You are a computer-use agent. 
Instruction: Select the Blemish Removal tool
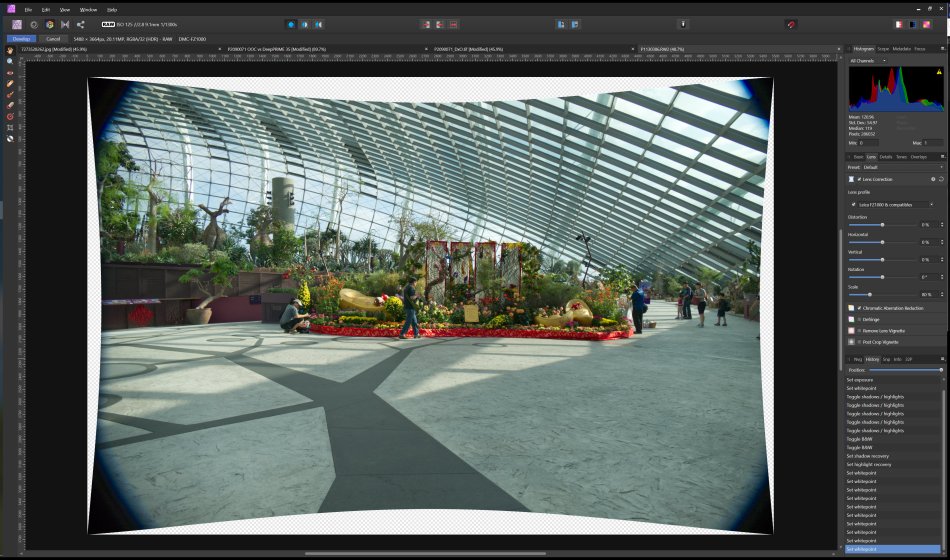click(x=10, y=84)
